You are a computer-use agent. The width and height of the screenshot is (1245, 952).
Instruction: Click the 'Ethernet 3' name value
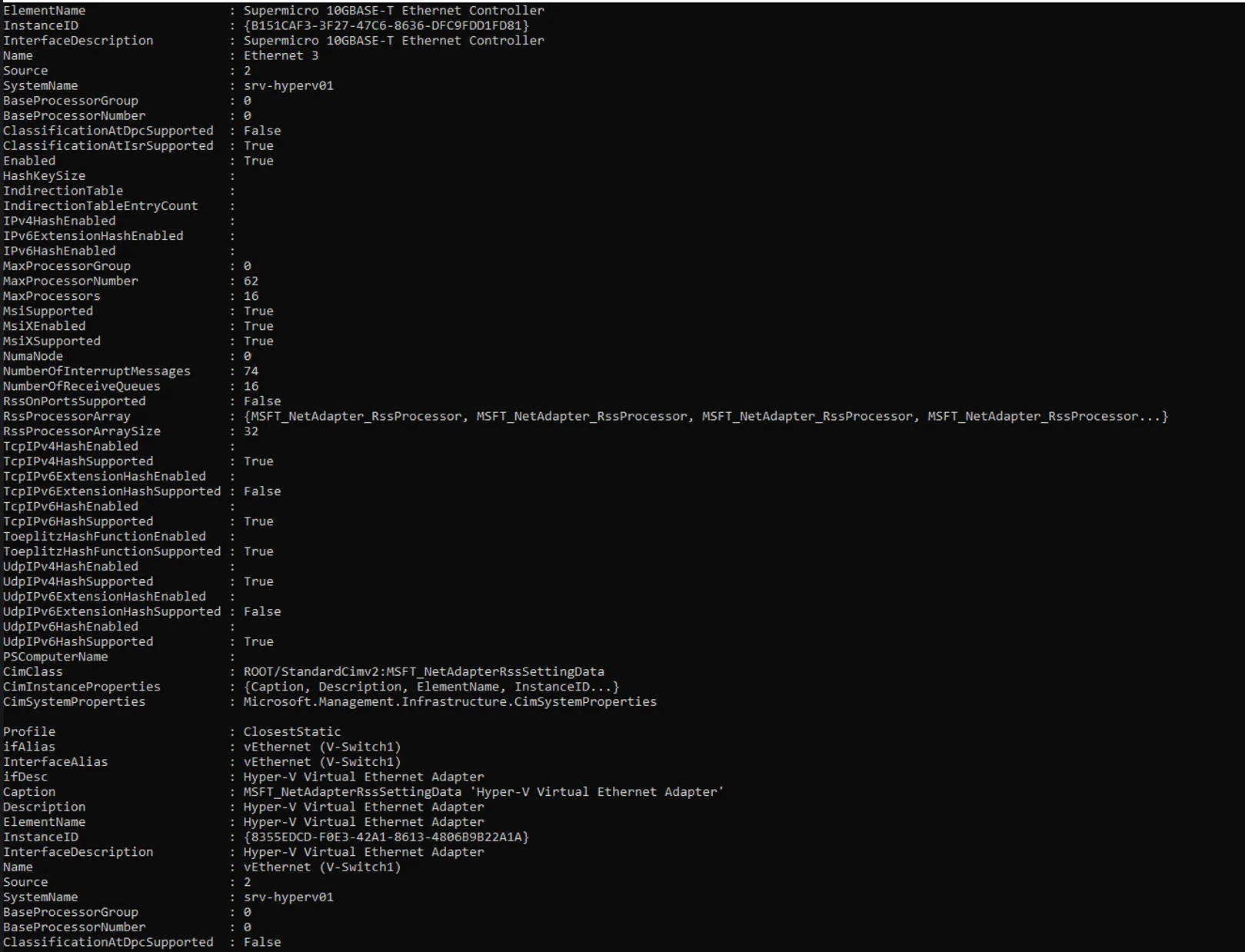(x=281, y=55)
